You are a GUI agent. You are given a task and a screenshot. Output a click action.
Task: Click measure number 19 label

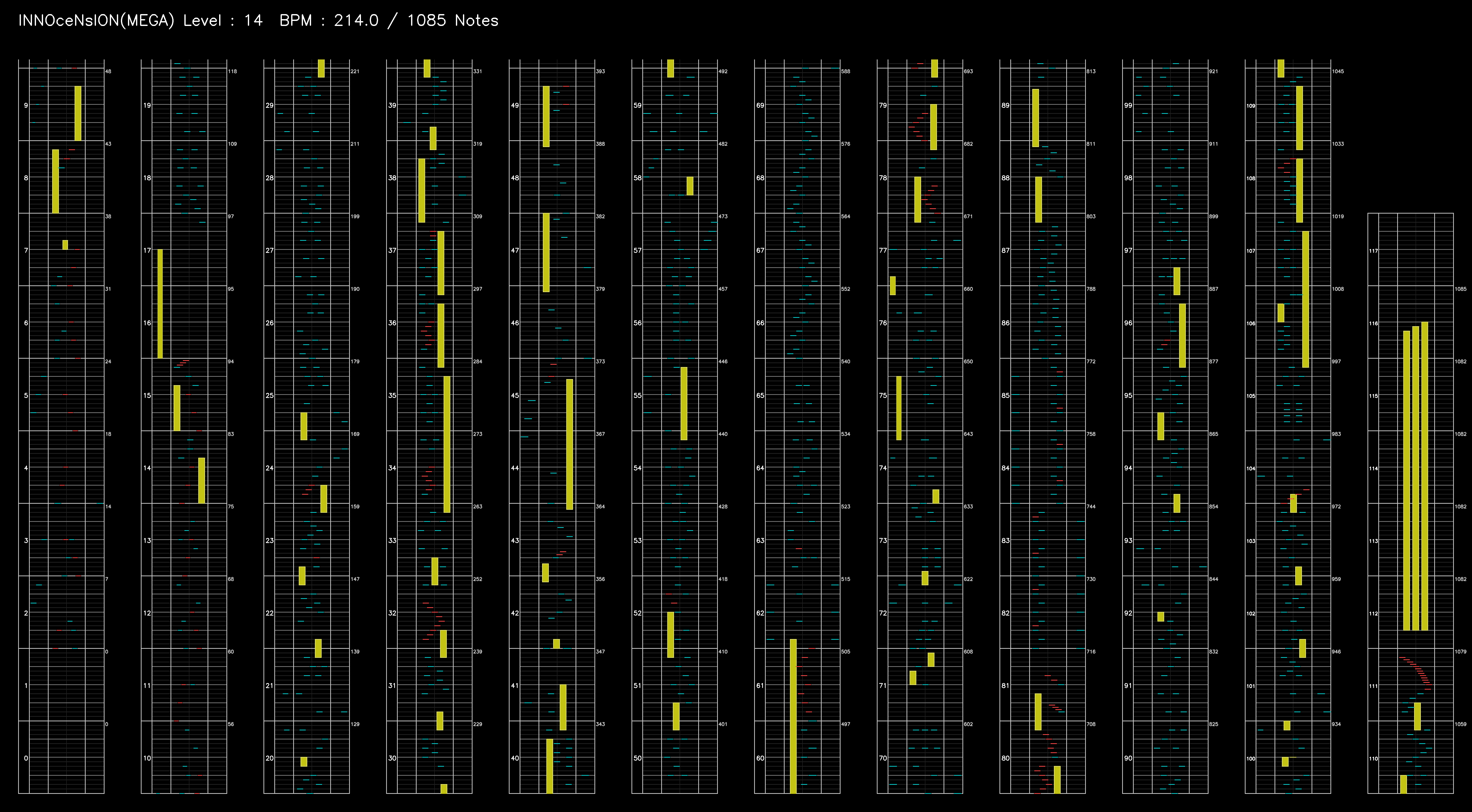(x=147, y=105)
